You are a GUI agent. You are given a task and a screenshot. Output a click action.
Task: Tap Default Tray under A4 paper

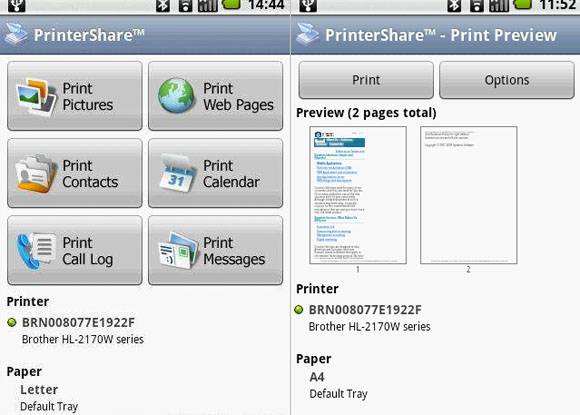pos(338,394)
